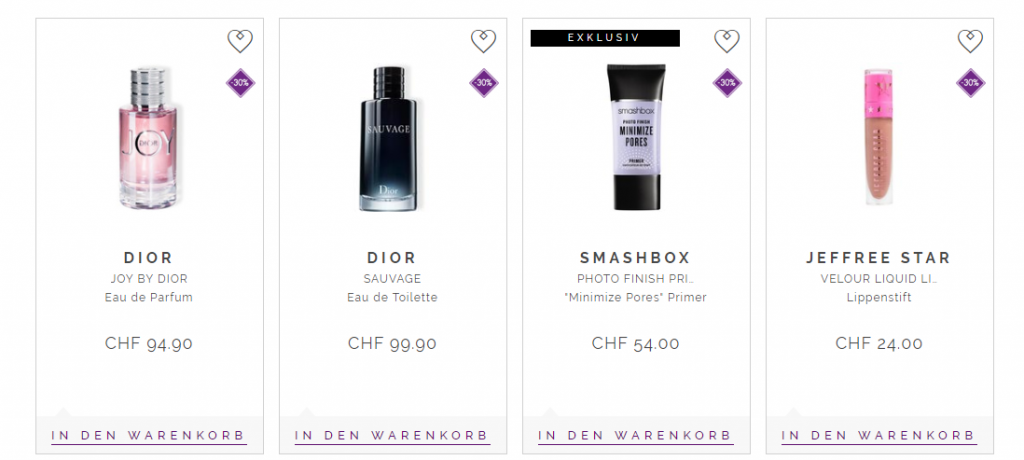Add Smashbox primer to Warenkorb
1024x460 pixels.
[635, 436]
